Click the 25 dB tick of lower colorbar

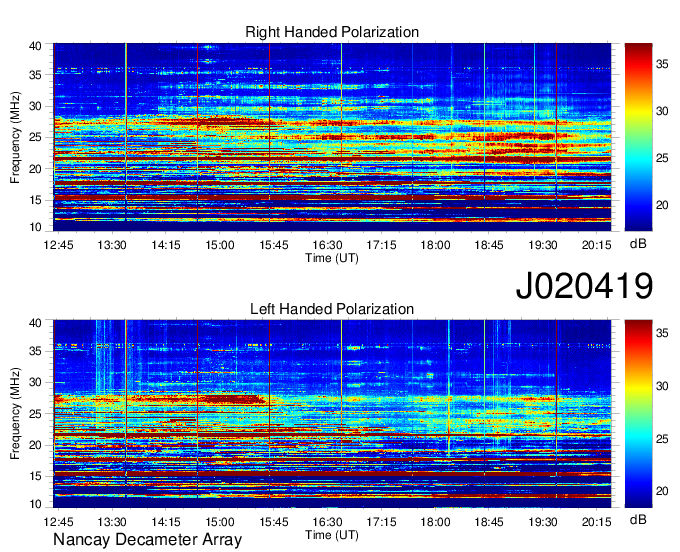(x=662, y=439)
